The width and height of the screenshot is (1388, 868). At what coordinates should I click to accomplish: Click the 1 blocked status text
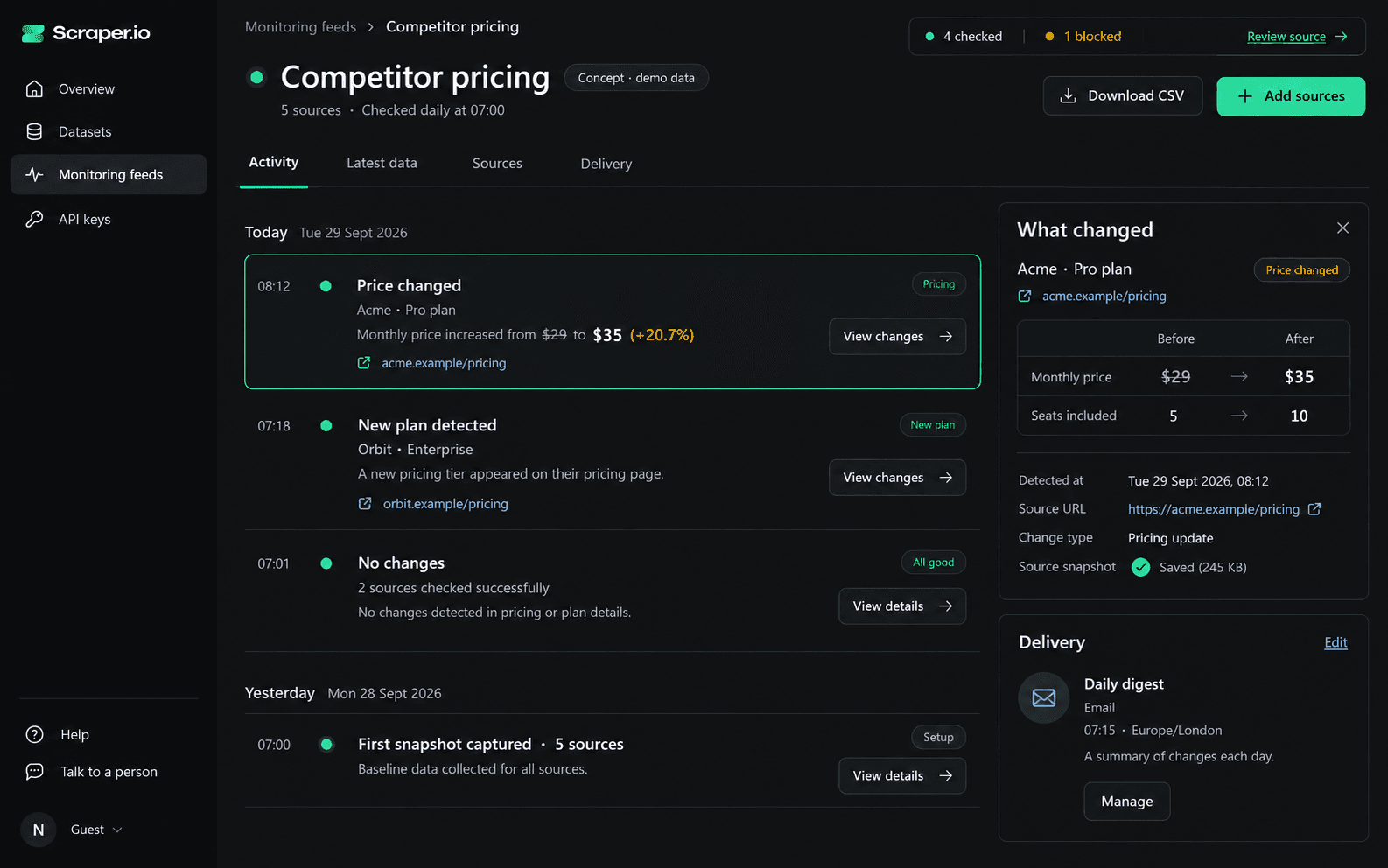click(x=1092, y=37)
